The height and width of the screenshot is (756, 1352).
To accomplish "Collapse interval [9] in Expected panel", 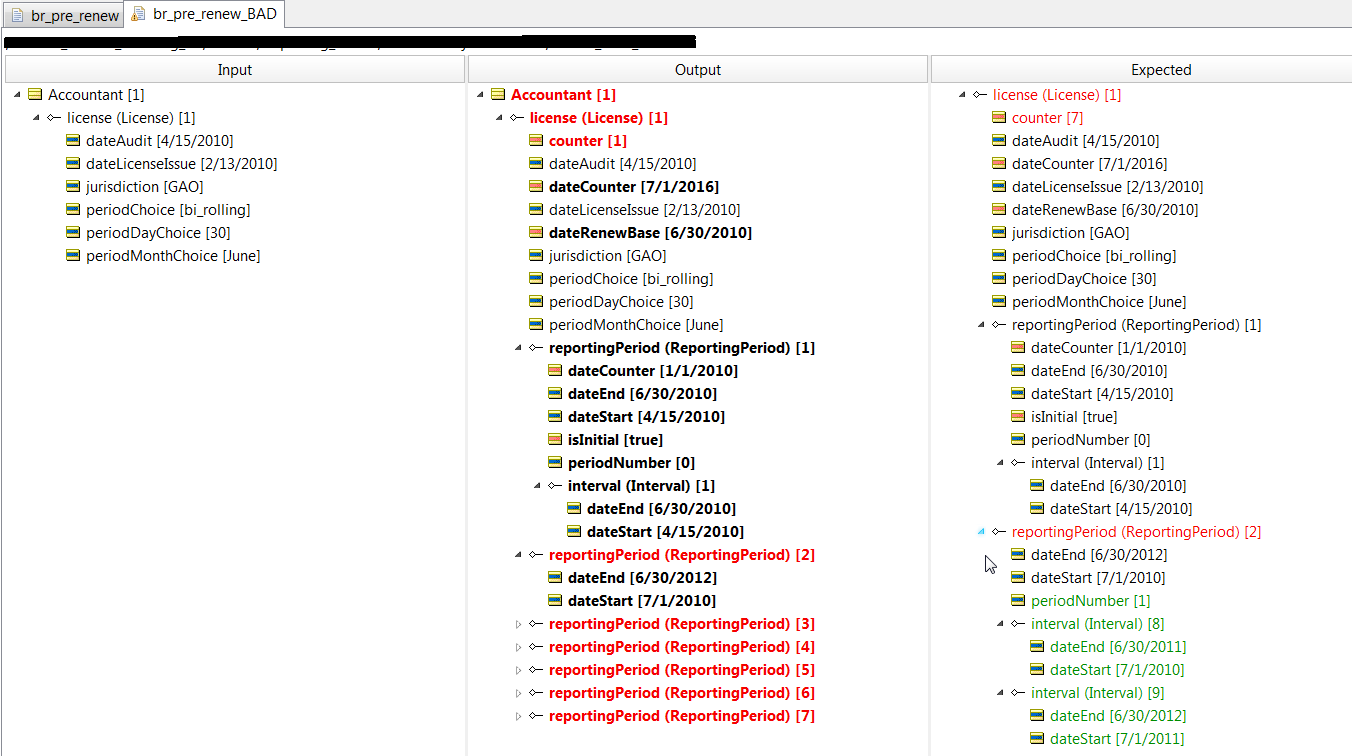I will pos(1000,693).
